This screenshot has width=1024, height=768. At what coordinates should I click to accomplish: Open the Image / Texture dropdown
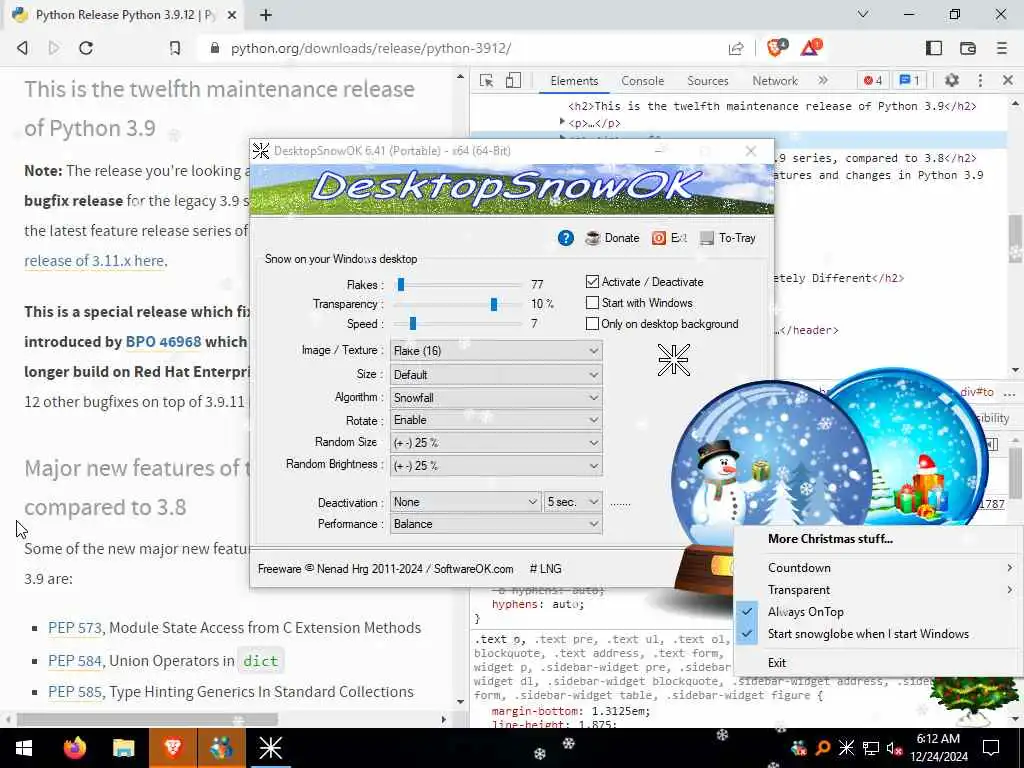[496, 351]
